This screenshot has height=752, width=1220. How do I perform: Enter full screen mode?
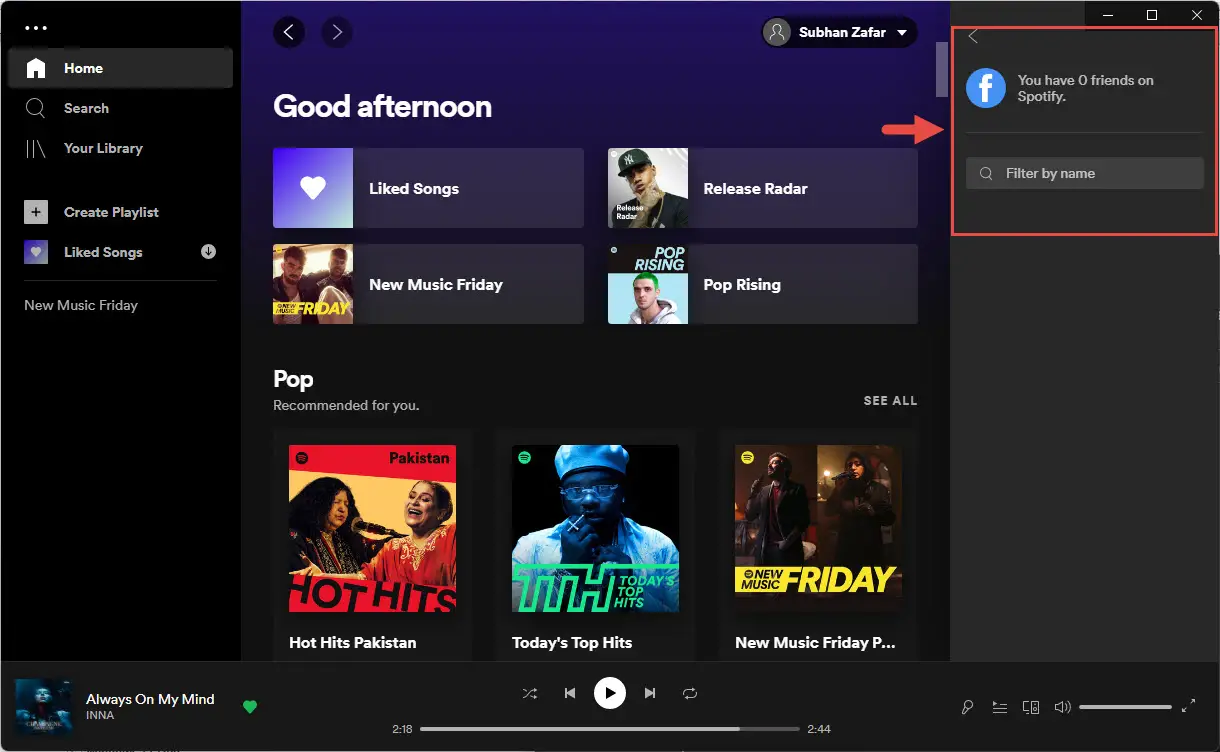(x=1188, y=707)
